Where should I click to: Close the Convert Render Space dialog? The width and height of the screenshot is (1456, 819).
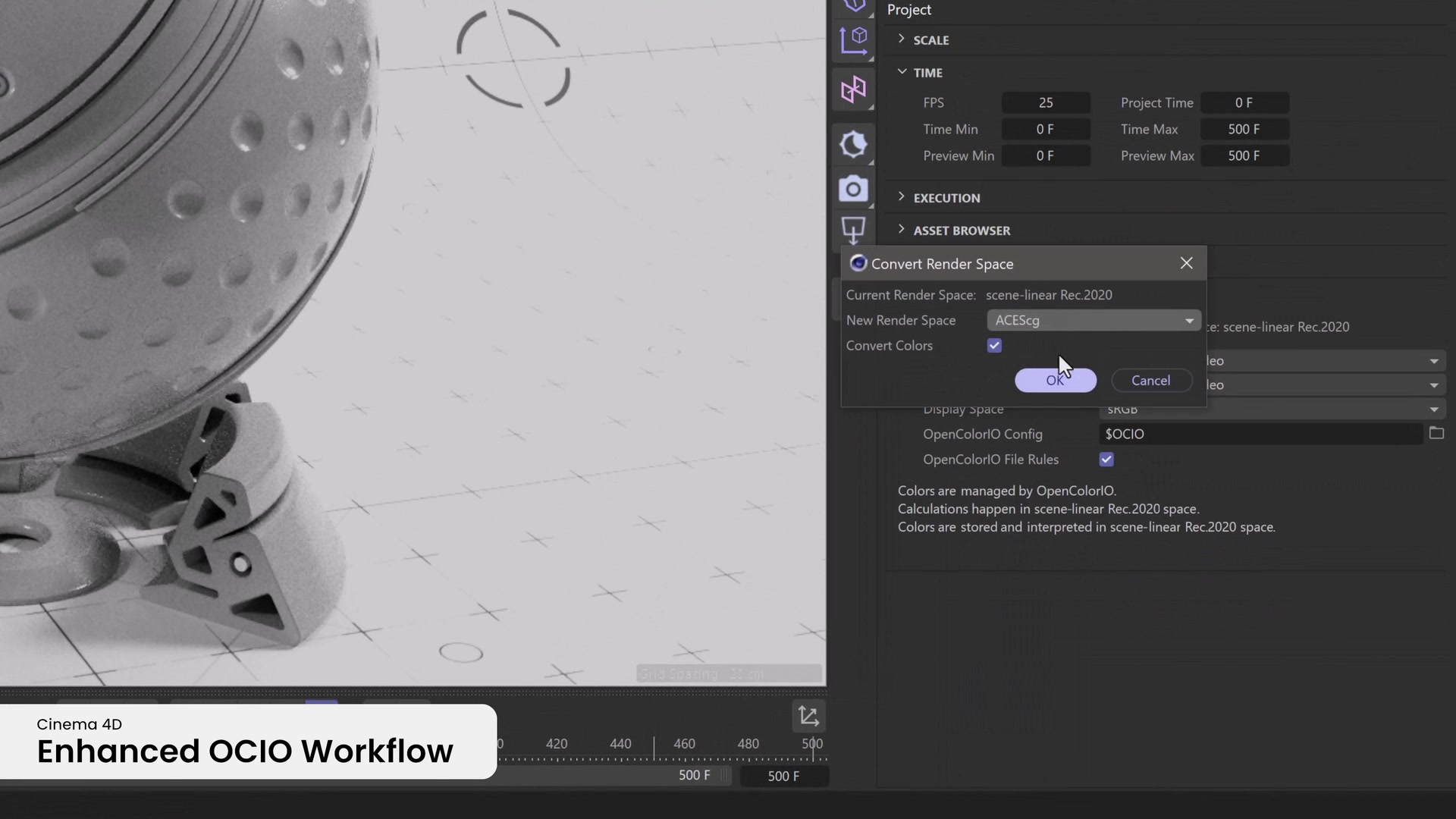pyautogui.click(x=1187, y=263)
